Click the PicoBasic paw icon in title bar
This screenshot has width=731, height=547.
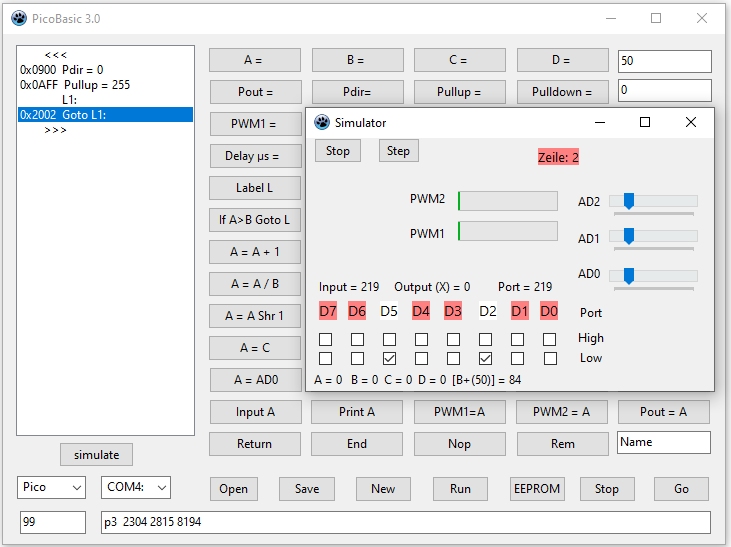click(19, 18)
